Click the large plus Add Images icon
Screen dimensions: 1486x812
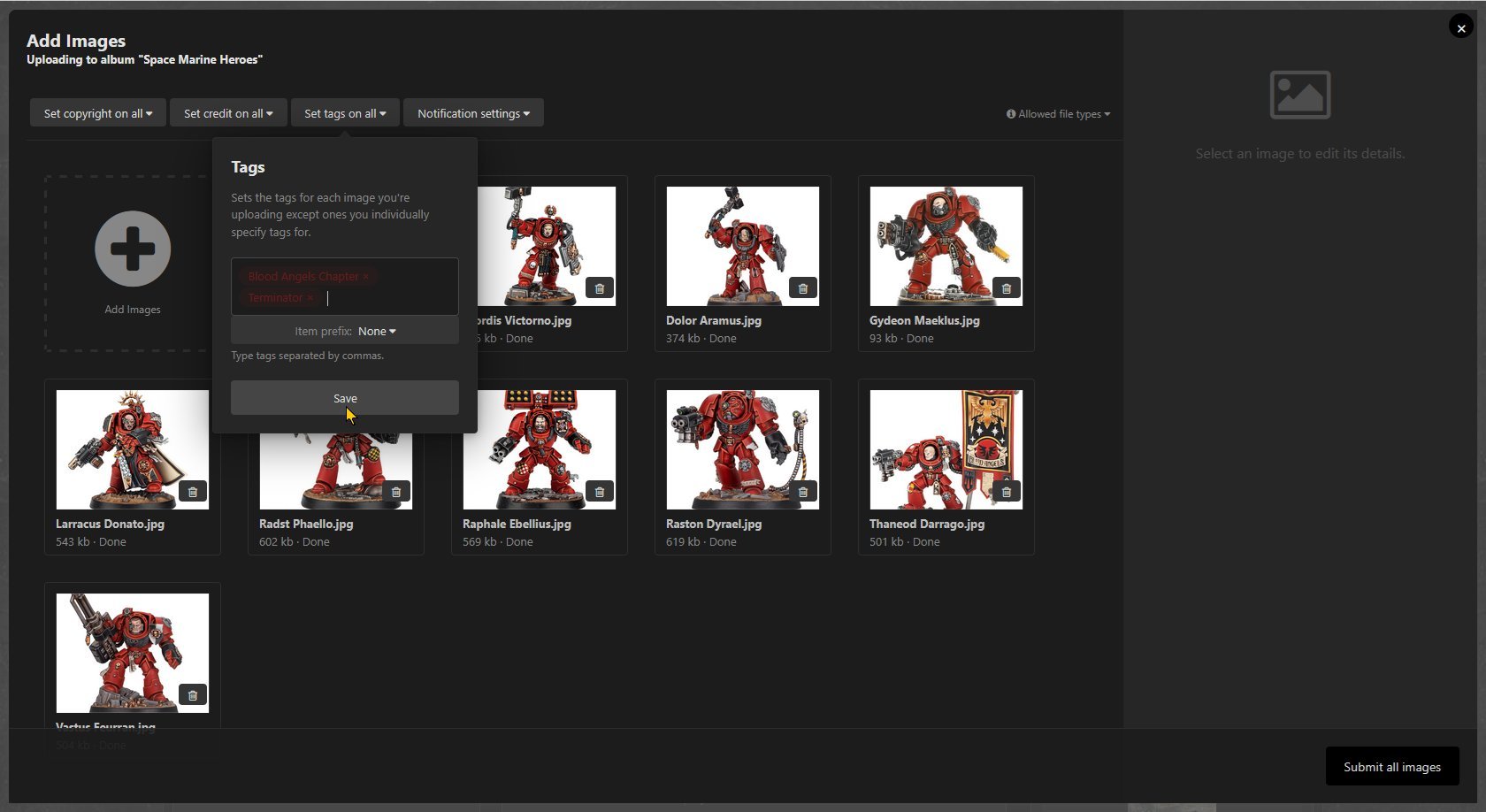133,249
